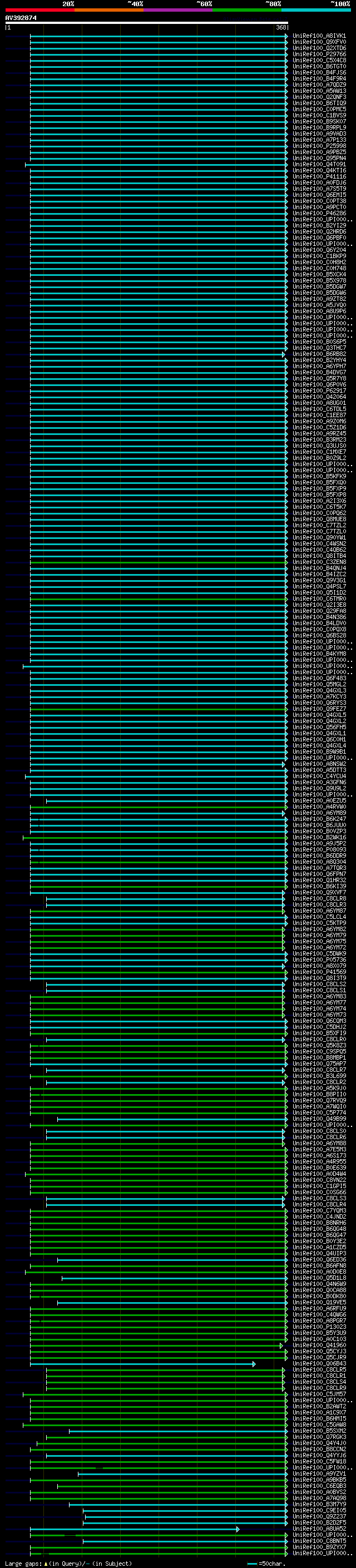The image size is (356, 1568).
Task: Select hit UniRef100_B3RM23
Action: 319,439
